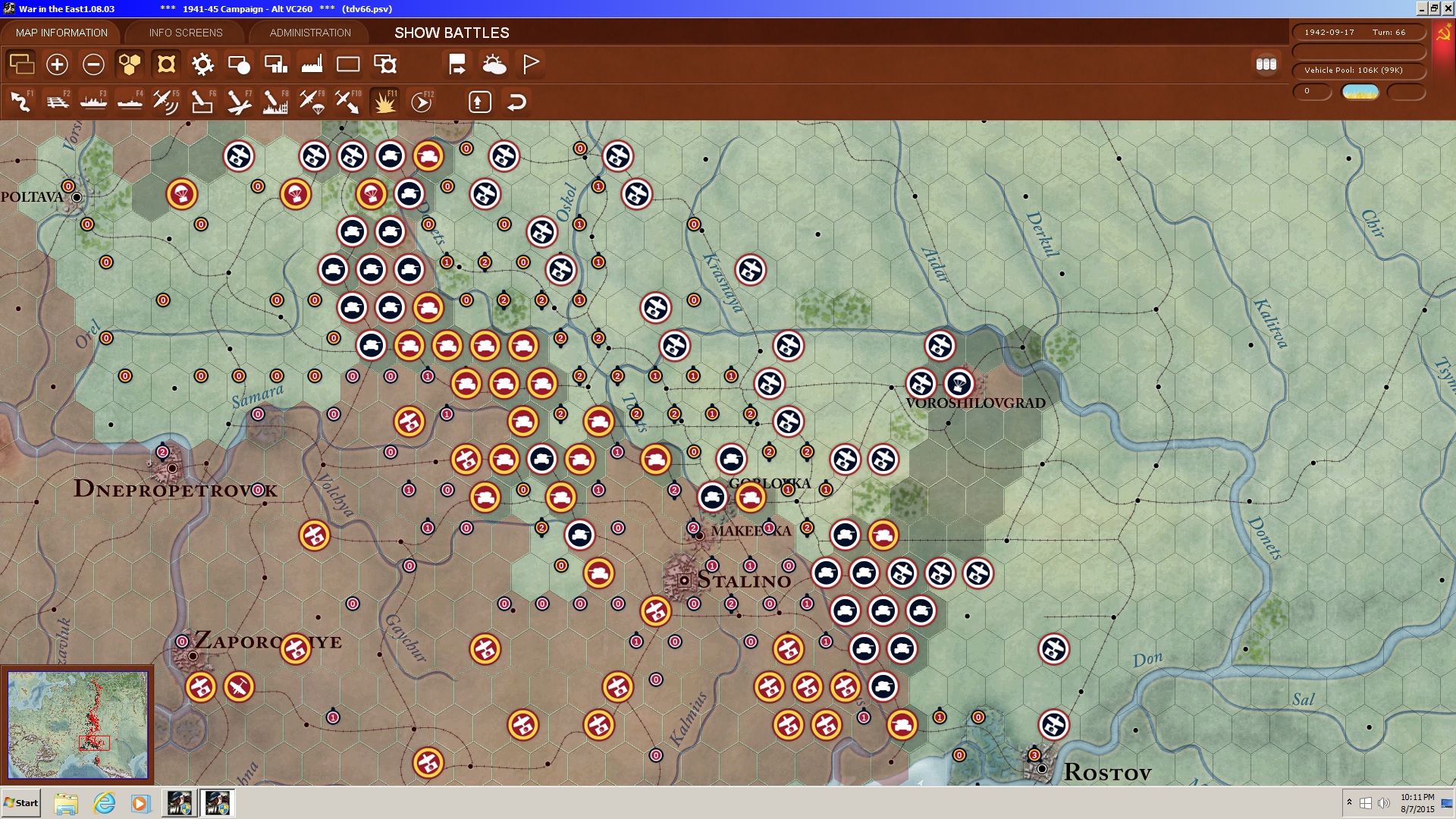Viewport: 1456px width, 819px height.
Task: Select the F3 naval transport mode
Action: [94, 102]
